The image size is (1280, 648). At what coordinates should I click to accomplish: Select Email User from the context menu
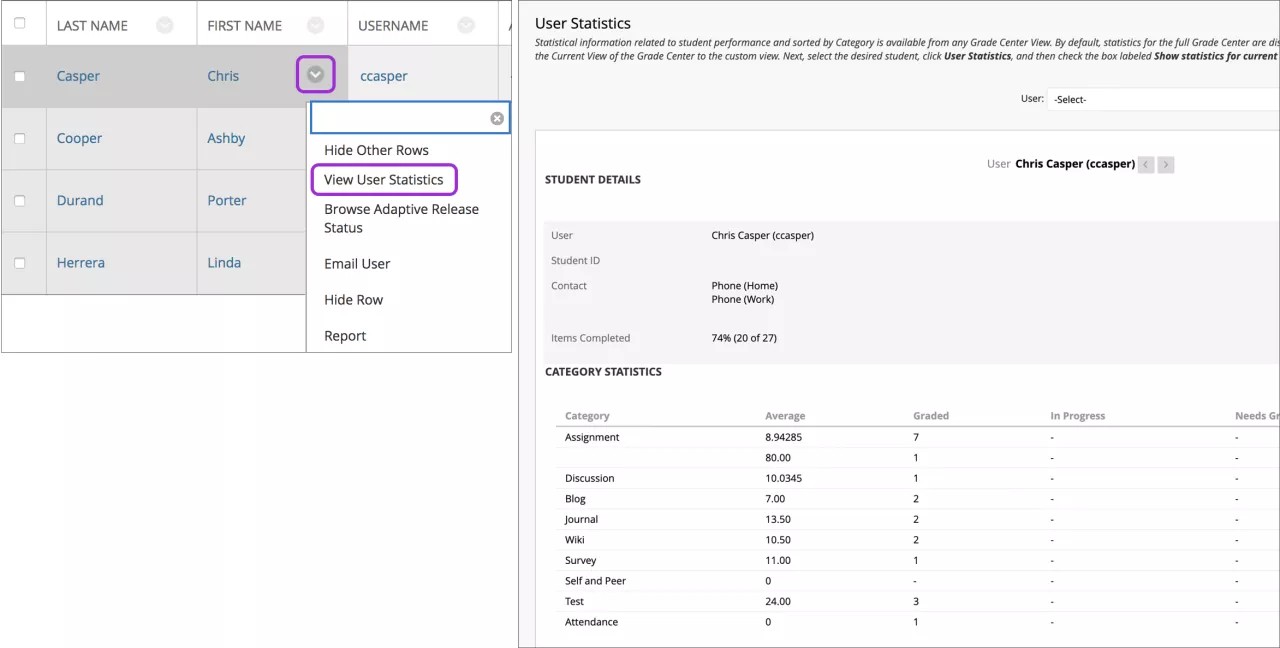pyautogui.click(x=356, y=263)
